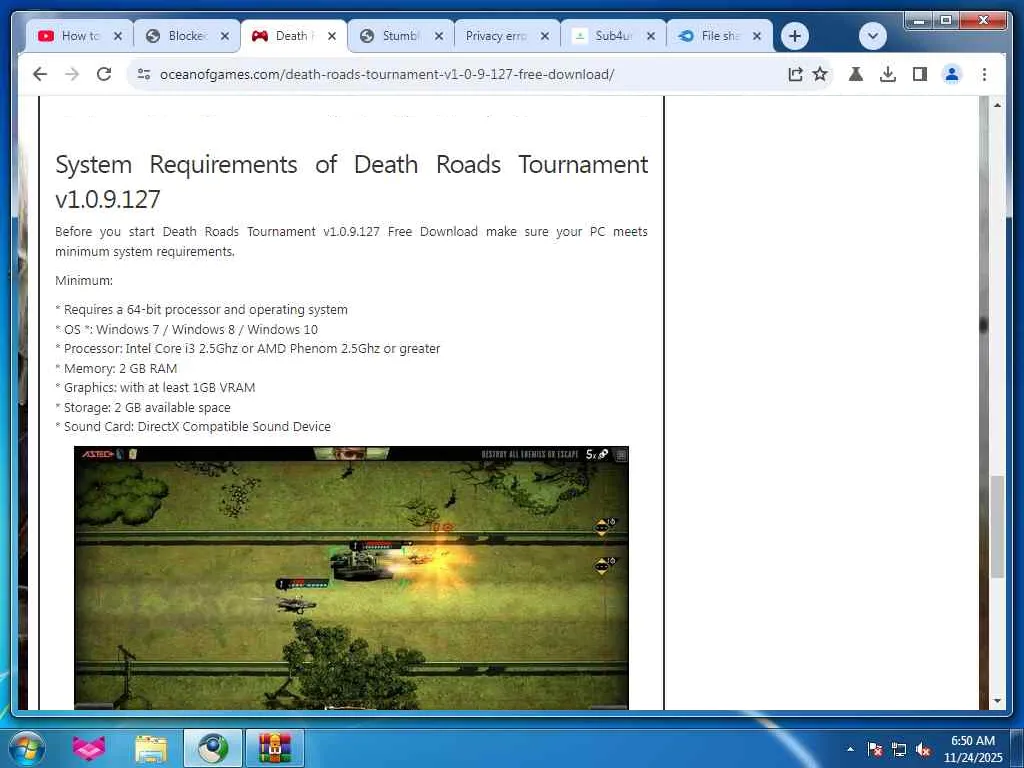Click the network tray icon
The image size is (1024, 768).
click(x=899, y=749)
